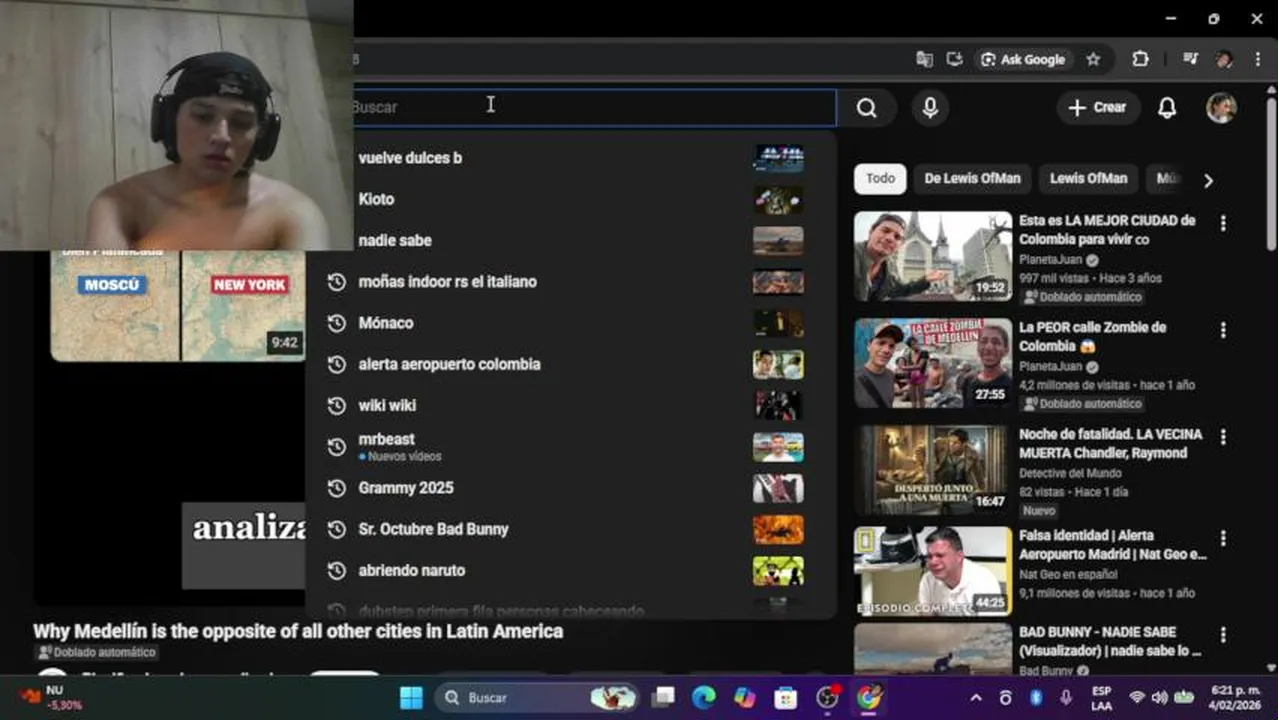Click the Crear button

(1098, 108)
